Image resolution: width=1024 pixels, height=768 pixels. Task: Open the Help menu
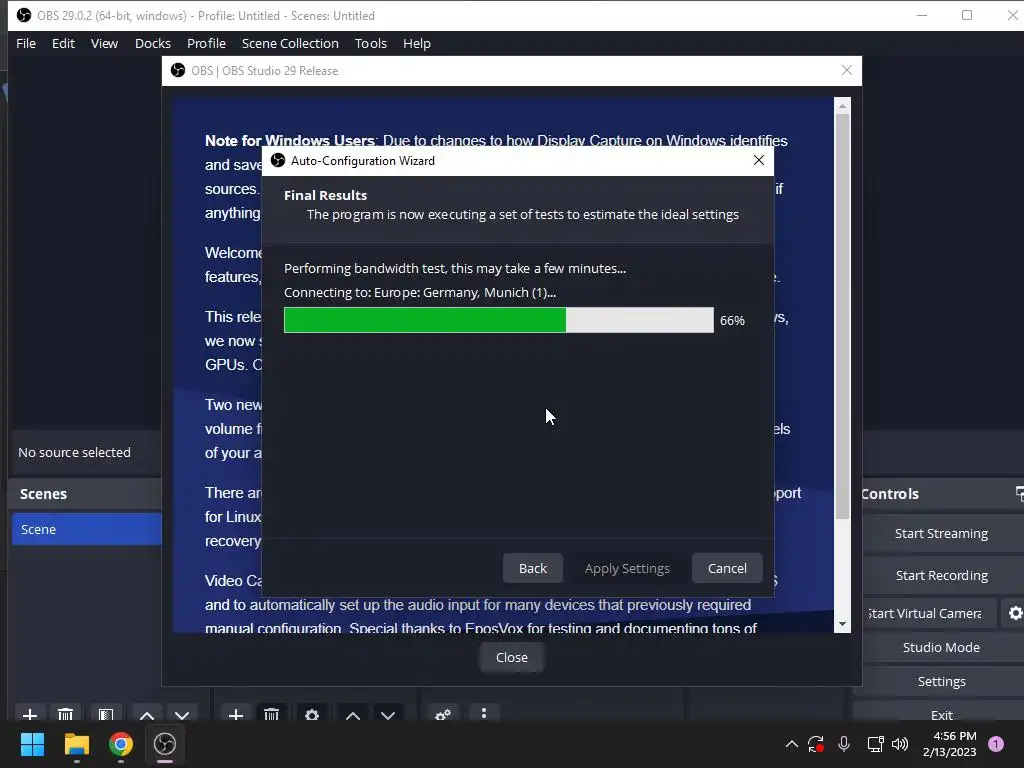(417, 43)
